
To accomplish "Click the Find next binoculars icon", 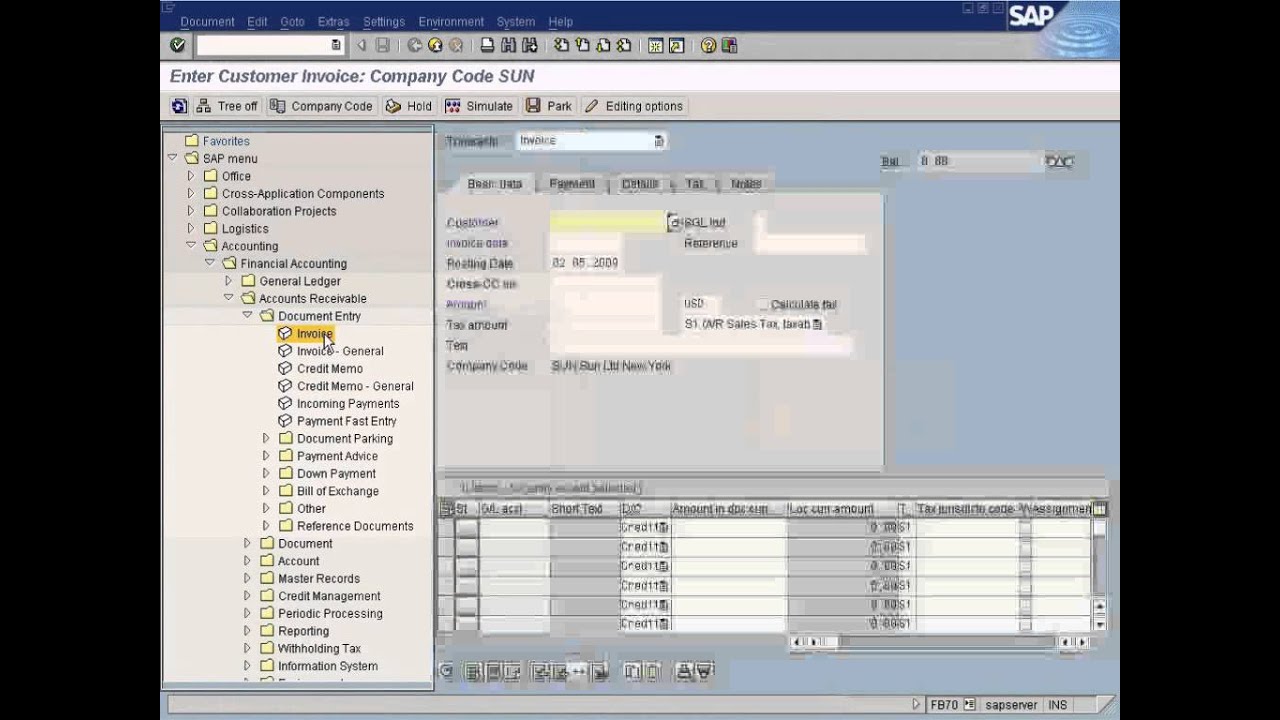I will point(529,45).
